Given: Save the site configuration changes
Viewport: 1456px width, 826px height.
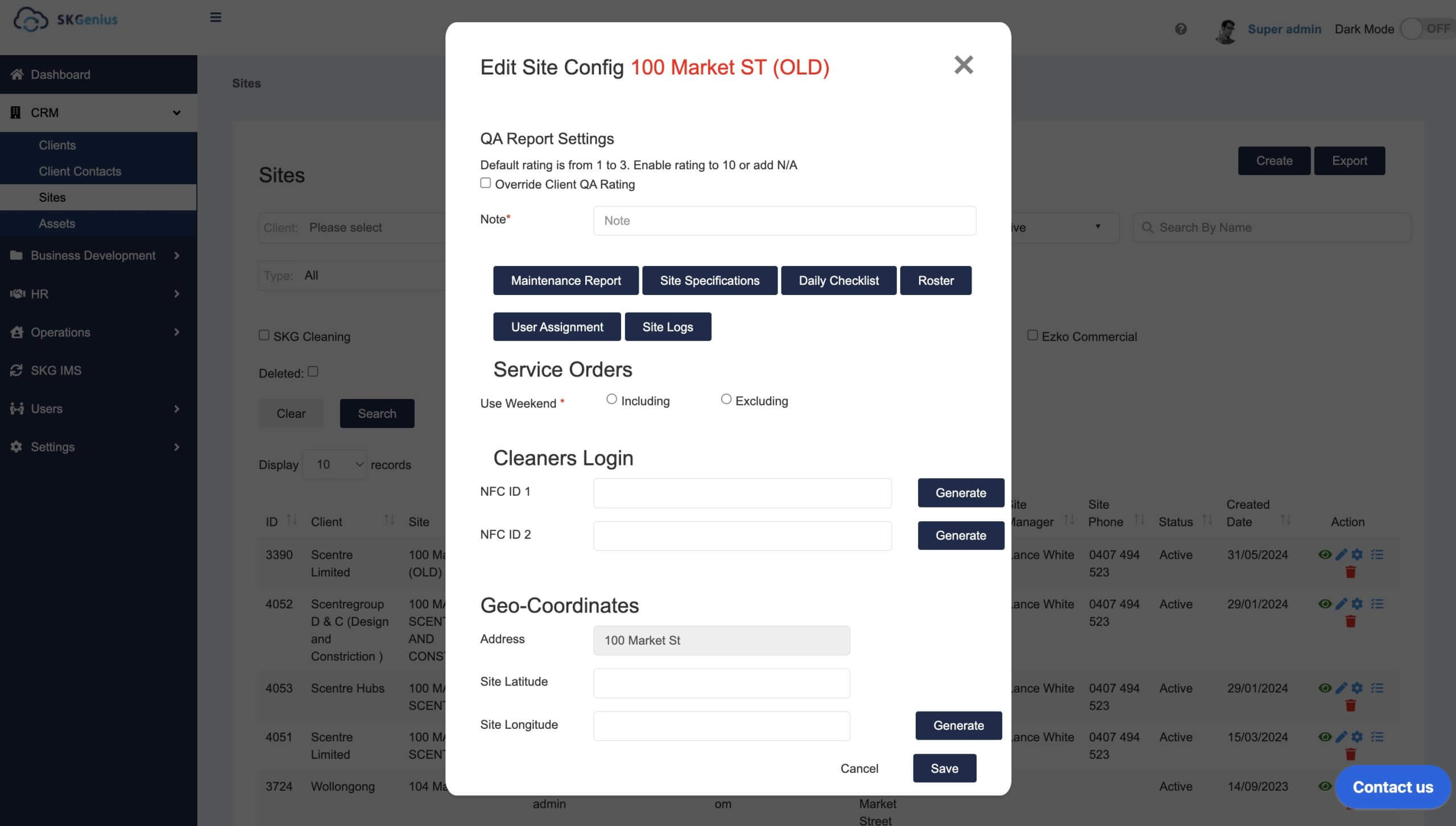Looking at the screenshot, I should tap(944, 768).
